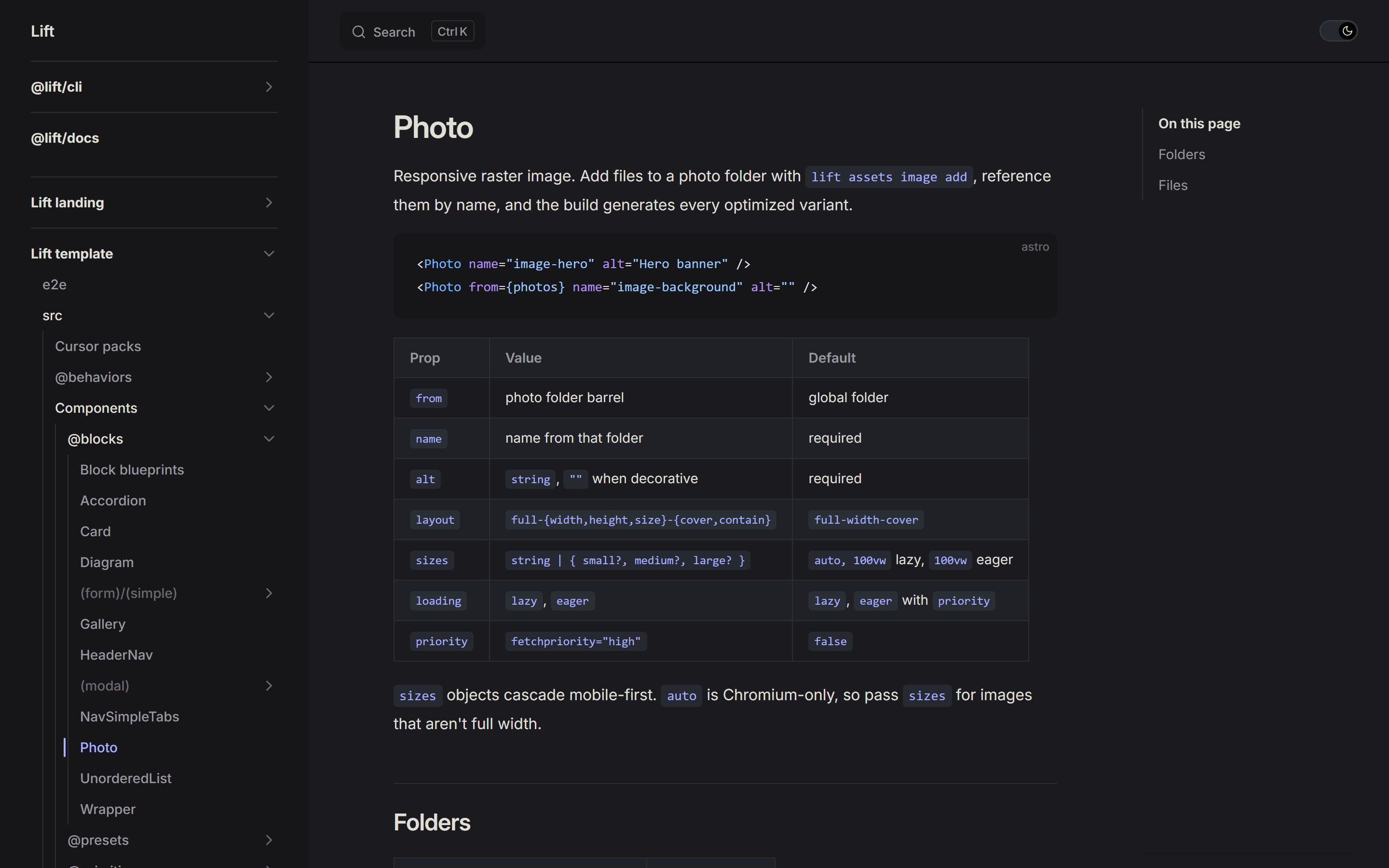Open the UnorderedList component page
Image resolution: width=1389 pixels, height=868 pixels.
[x=126, y=778]
